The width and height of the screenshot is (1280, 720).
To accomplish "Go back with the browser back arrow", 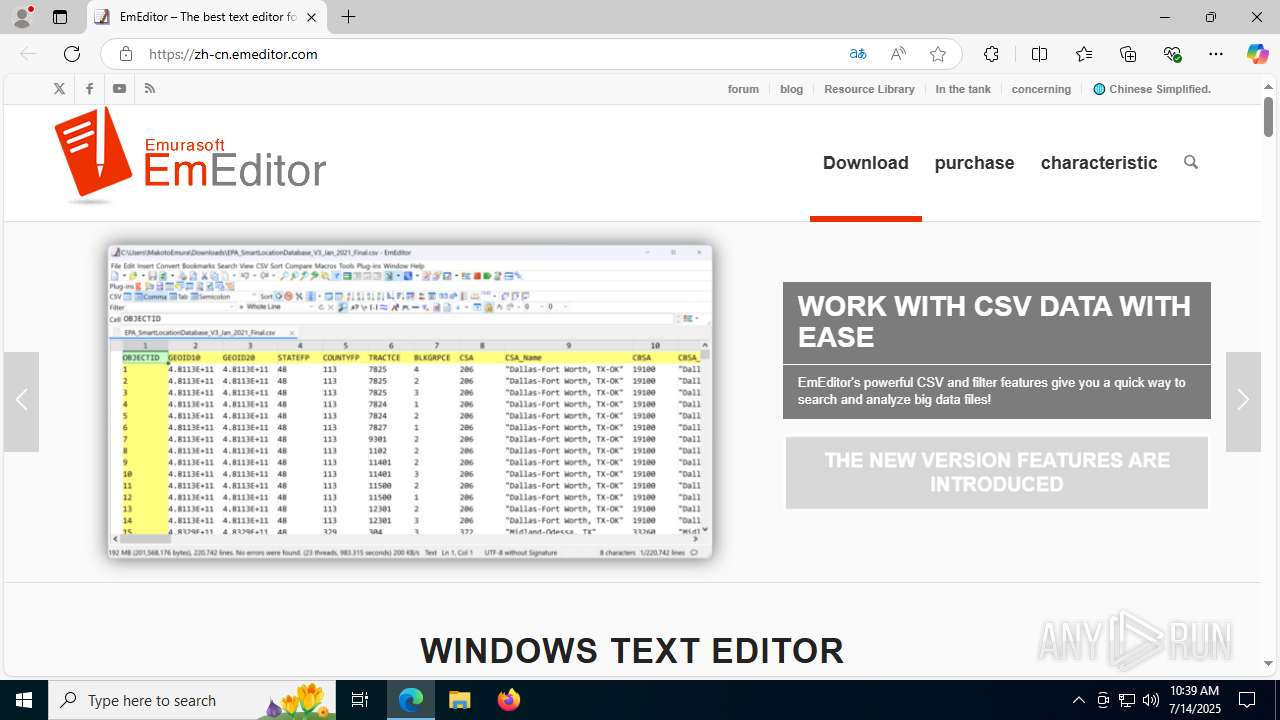I will tap(28, 54).
